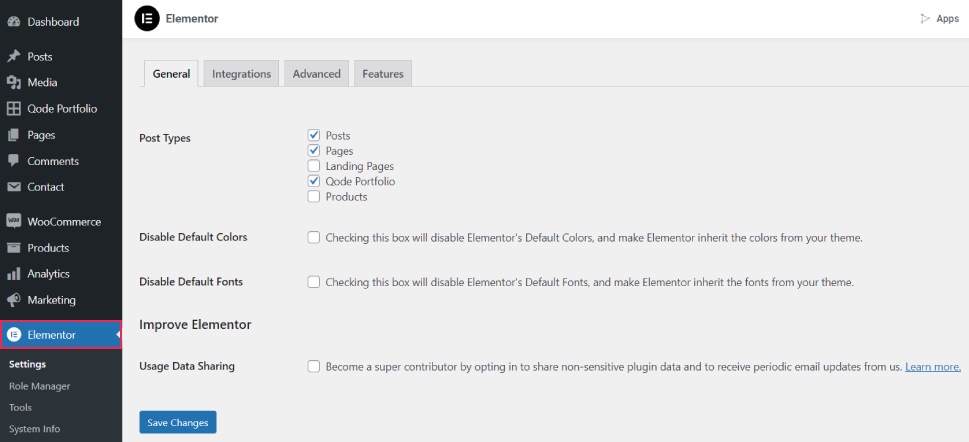Enable the Landing Pages post type
969x442 pixels.
tap(314, 166)
